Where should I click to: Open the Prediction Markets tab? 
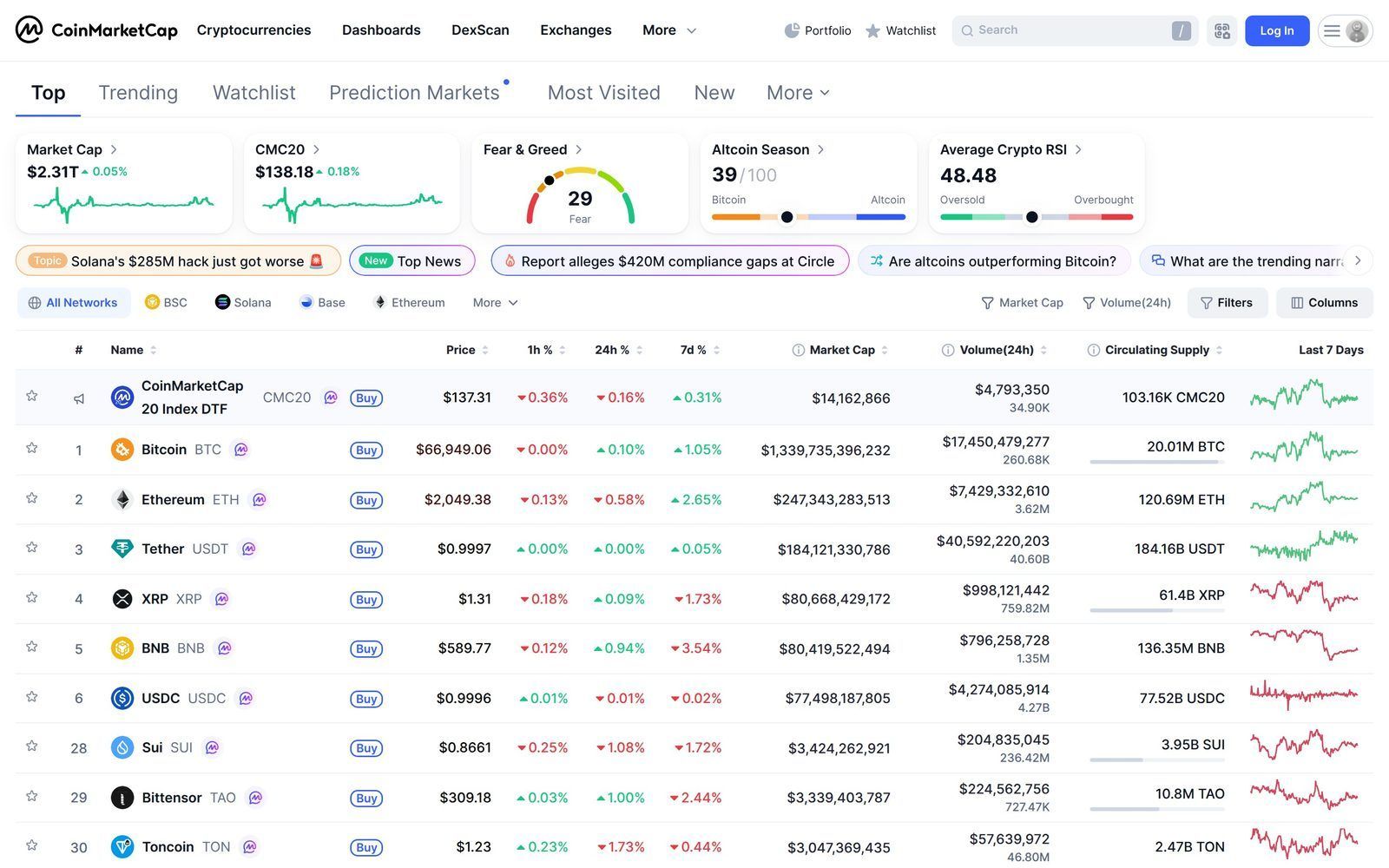[414, 93]
